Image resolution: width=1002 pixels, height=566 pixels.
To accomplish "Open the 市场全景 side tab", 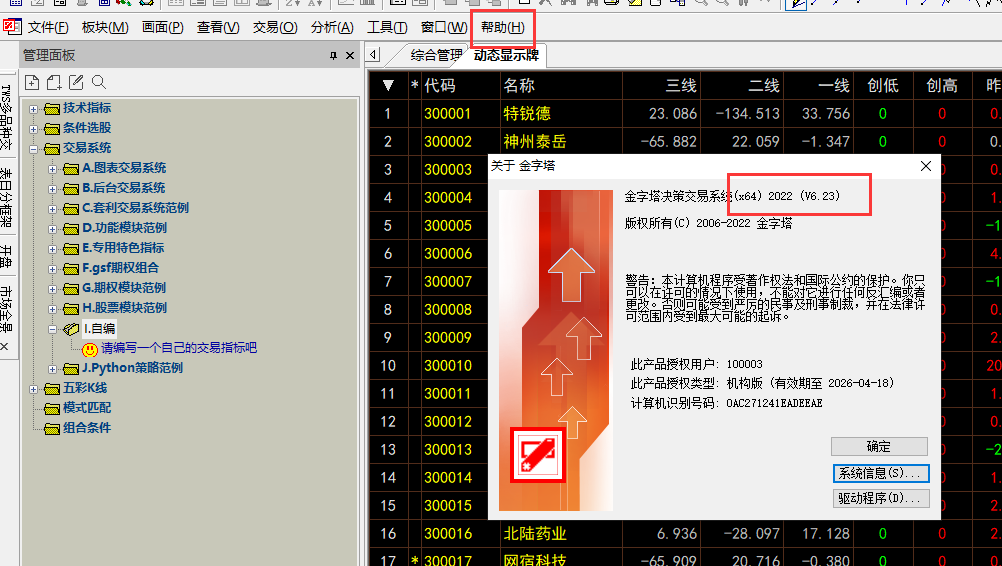I will click(6, 309).
